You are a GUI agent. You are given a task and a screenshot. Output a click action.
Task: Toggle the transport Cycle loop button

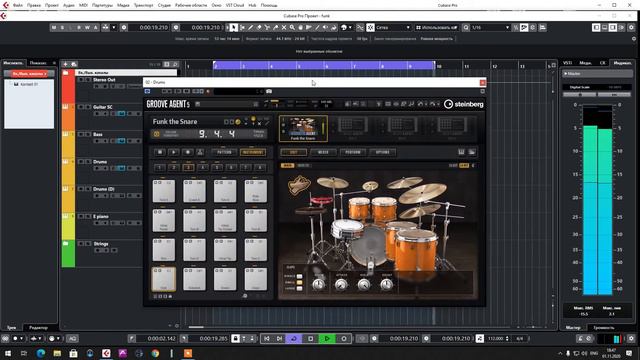pos(294,338)
